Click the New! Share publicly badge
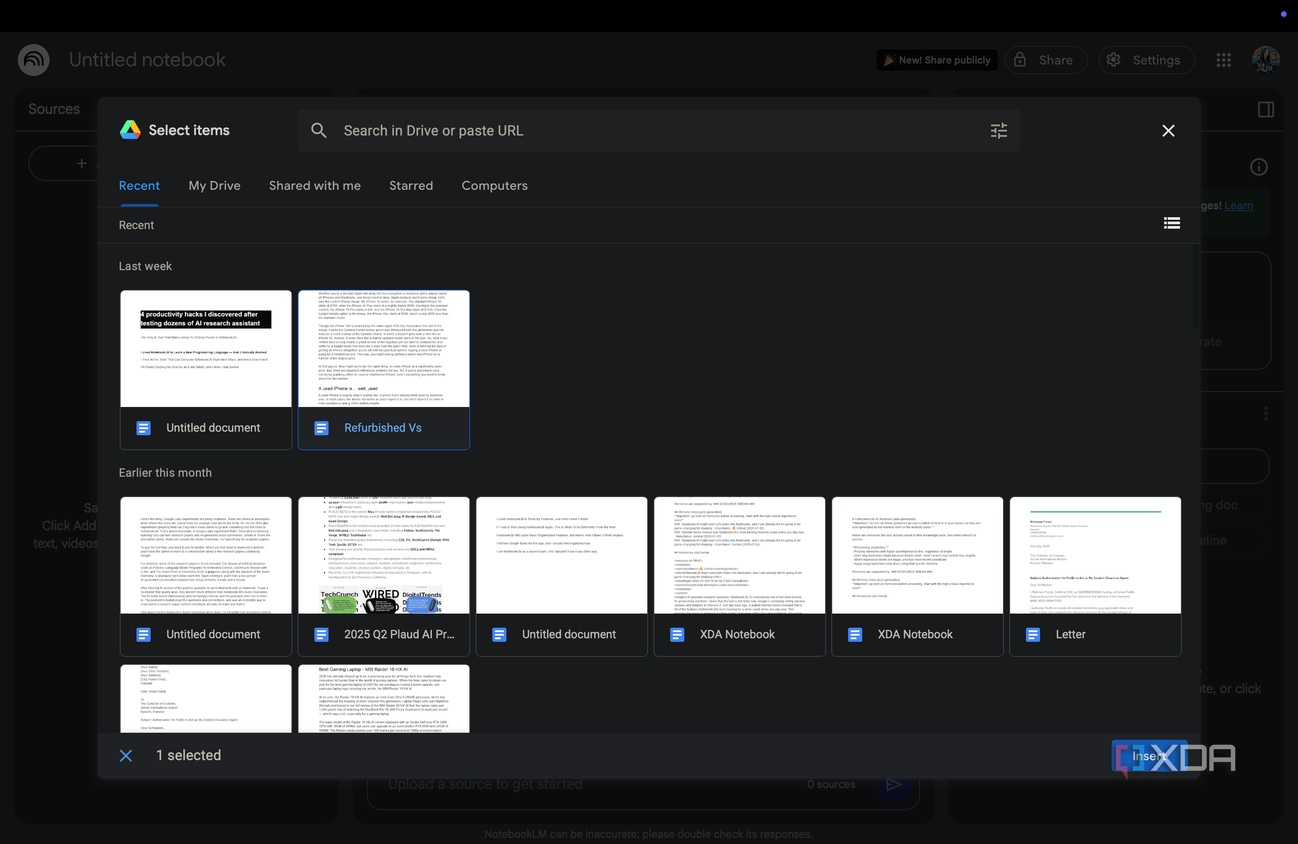The image size is (1298, 844). click(936, 60)
